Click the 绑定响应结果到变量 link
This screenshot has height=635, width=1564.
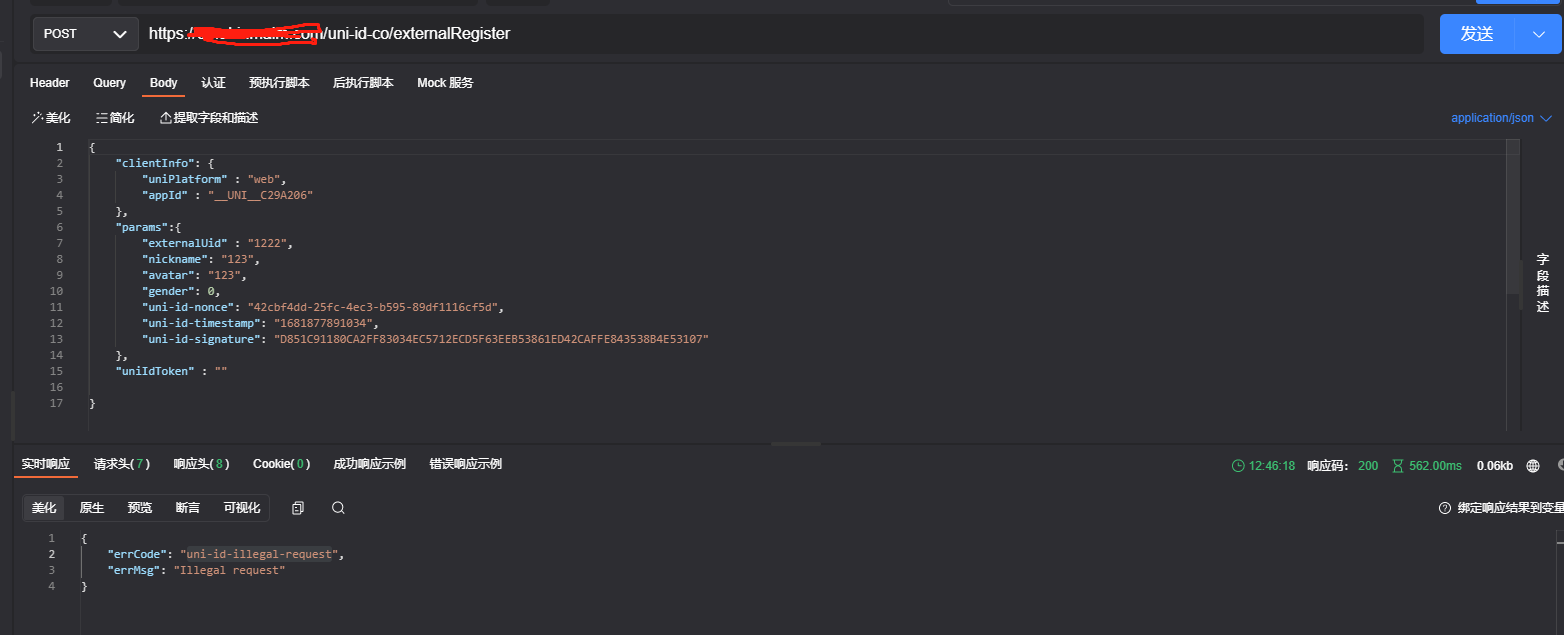[1510, 508]
